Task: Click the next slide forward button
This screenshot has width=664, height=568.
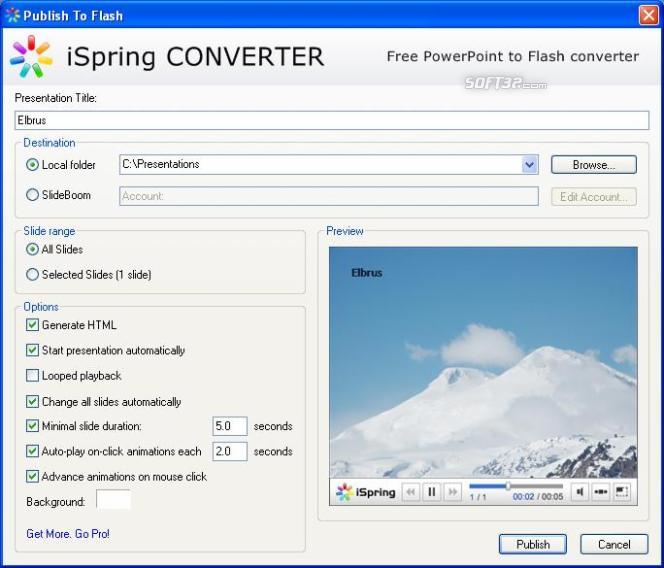Action: 453,492
